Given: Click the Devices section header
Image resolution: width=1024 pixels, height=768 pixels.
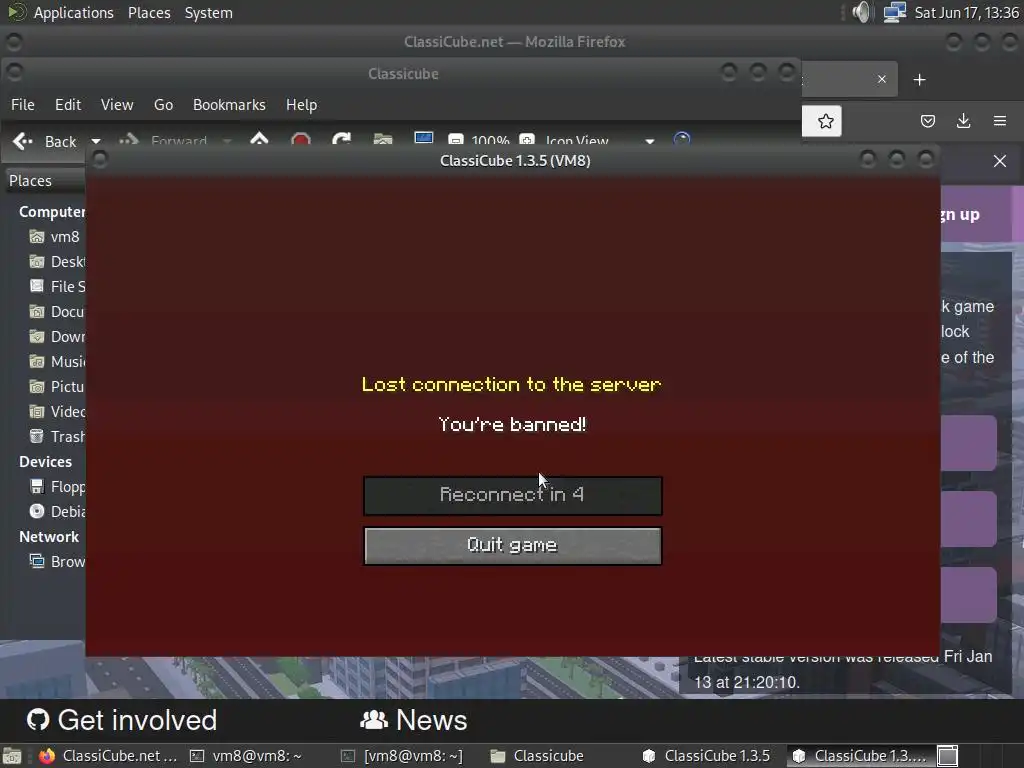Looking at the screenshot, I should 45,462.
